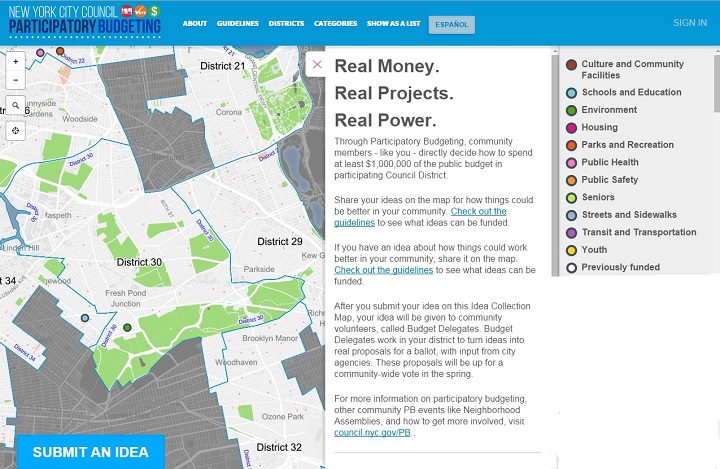Click the locate me crosshair button
The image size is (720, 469).
click(x=16, y=130)
